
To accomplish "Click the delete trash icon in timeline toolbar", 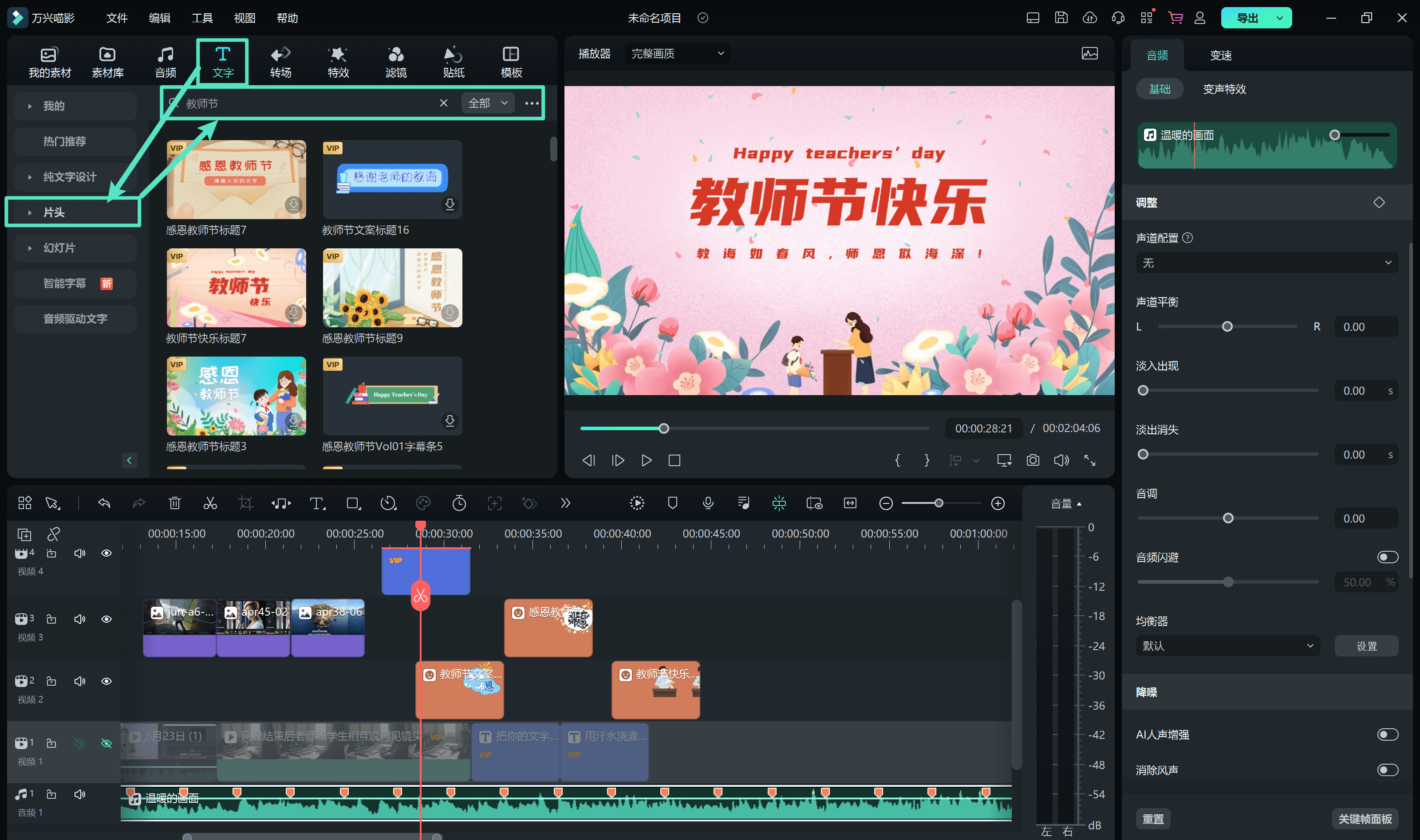I will [174, 503].
